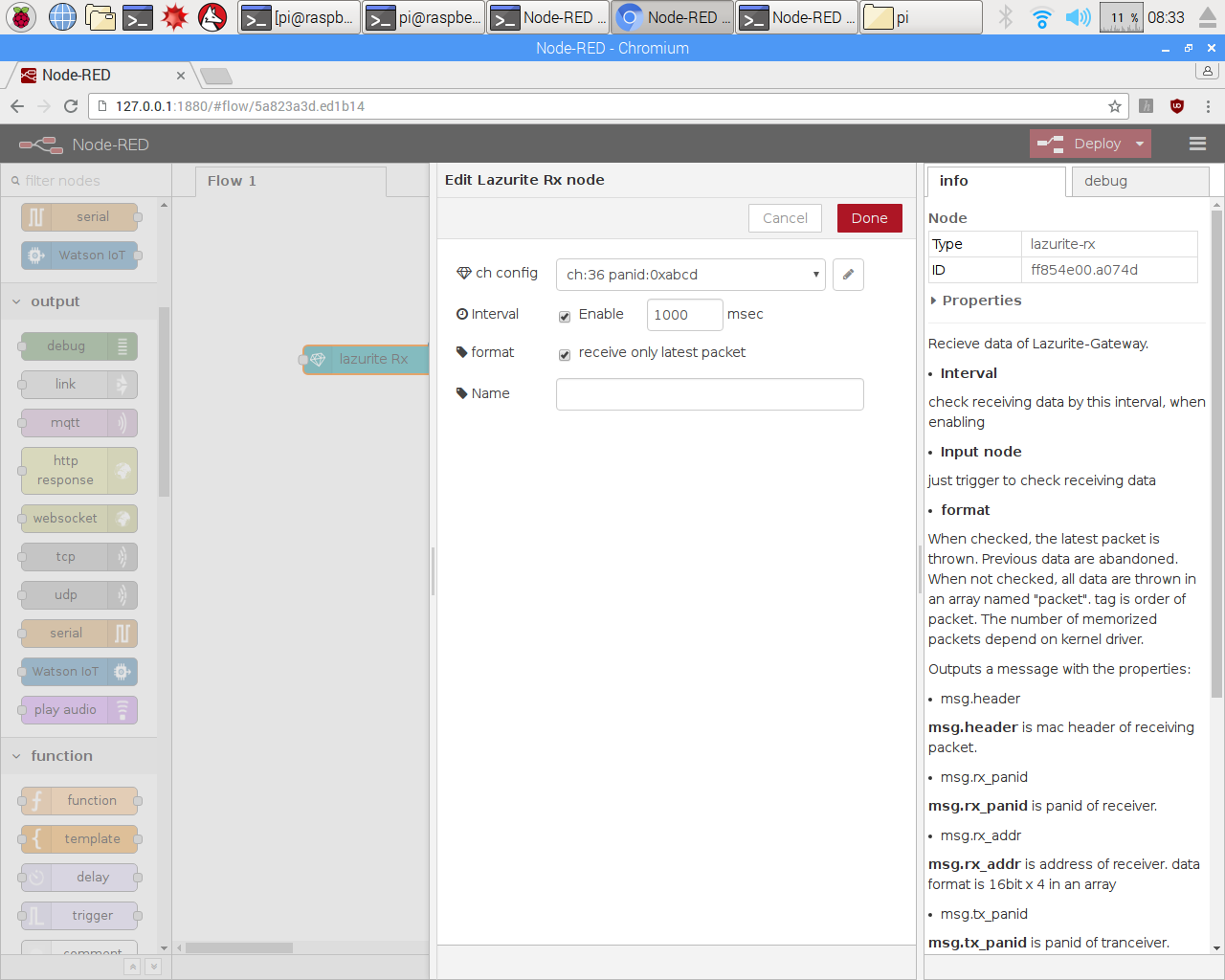Screen dimensions: 1225x980
Task: Click the Bluetooth tray icon
Action: [x=1005, y=16]
